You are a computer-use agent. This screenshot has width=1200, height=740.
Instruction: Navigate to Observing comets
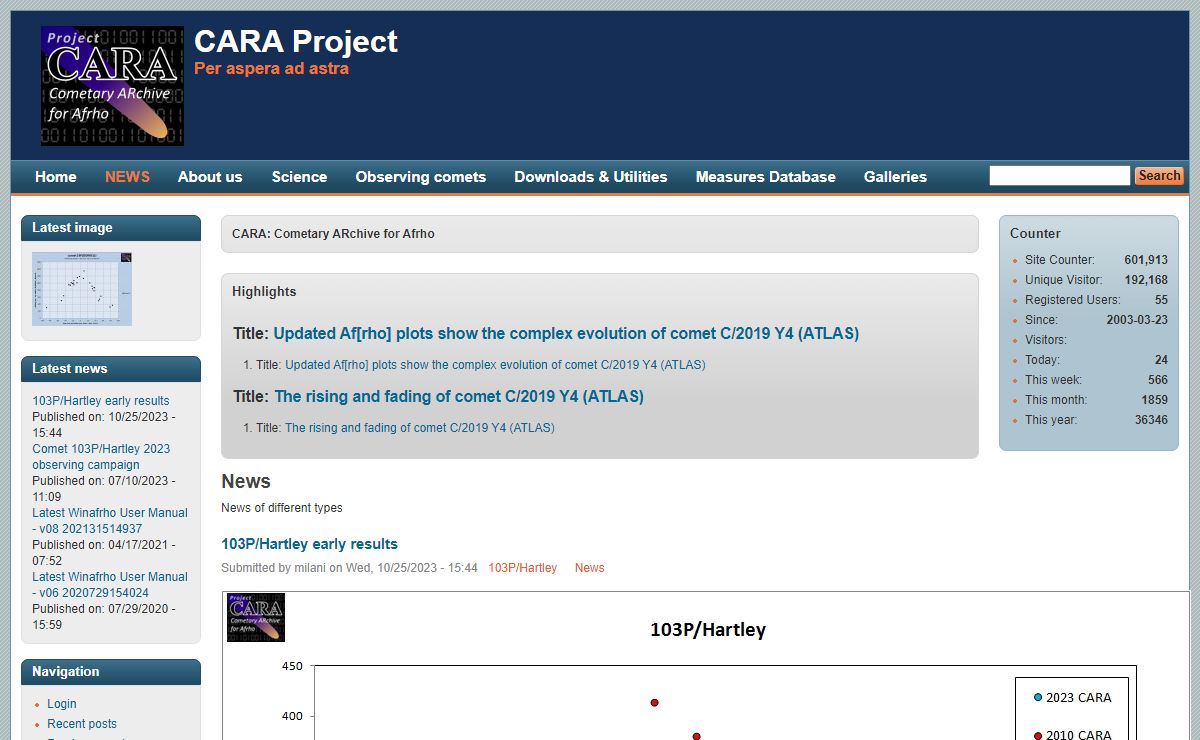click(420, 177)
